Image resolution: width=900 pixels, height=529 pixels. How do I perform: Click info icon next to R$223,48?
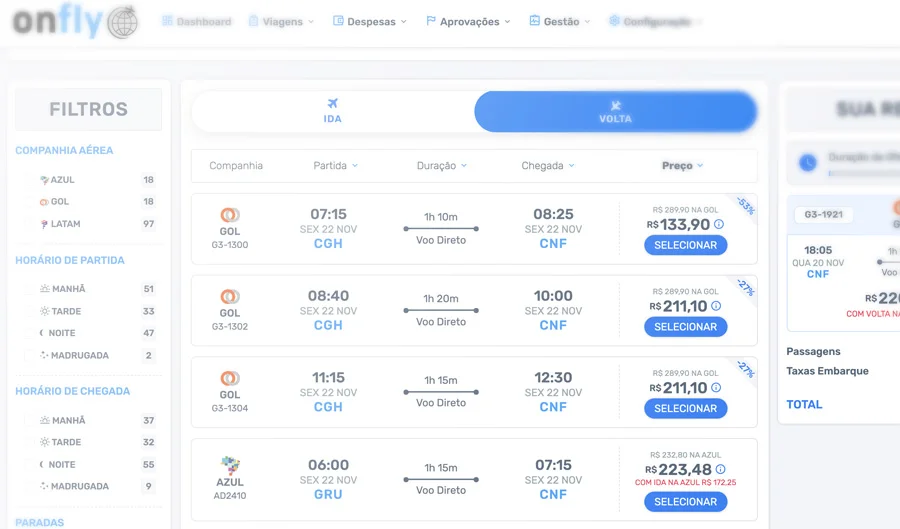click(720, 469)
